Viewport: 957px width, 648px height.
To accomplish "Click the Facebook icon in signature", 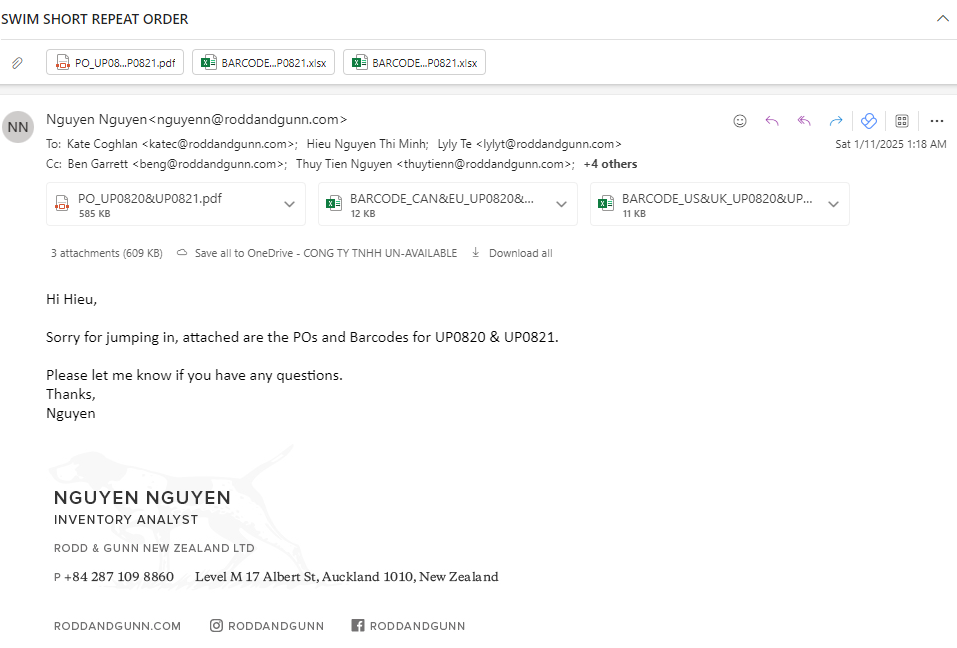I will (358, 625).
